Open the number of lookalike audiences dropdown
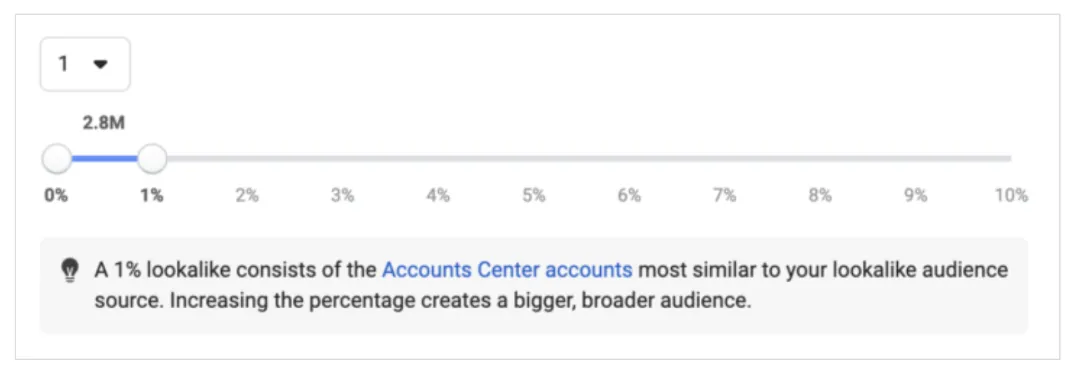Viewport: 1080px width, 382px height. point(85,64)
